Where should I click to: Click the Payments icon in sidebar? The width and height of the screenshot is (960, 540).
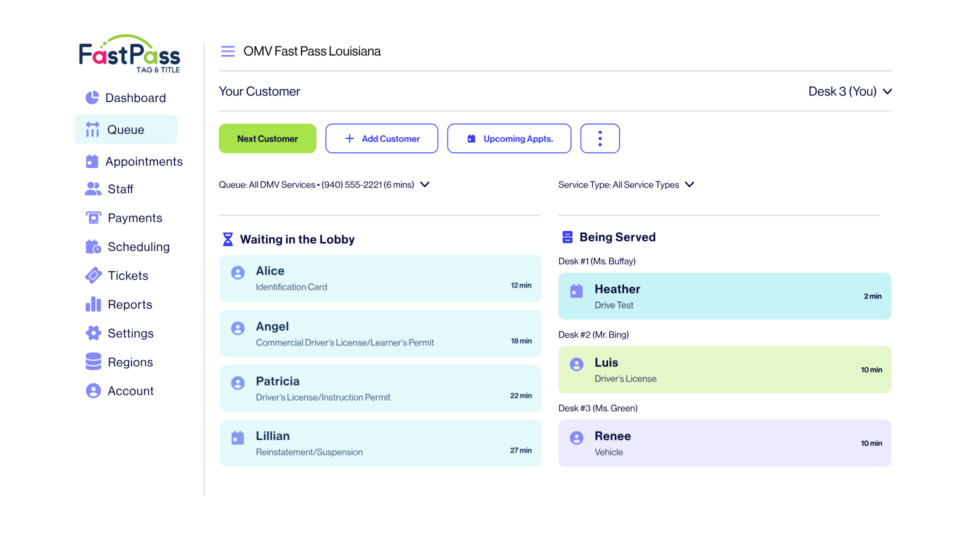[93, 217]
